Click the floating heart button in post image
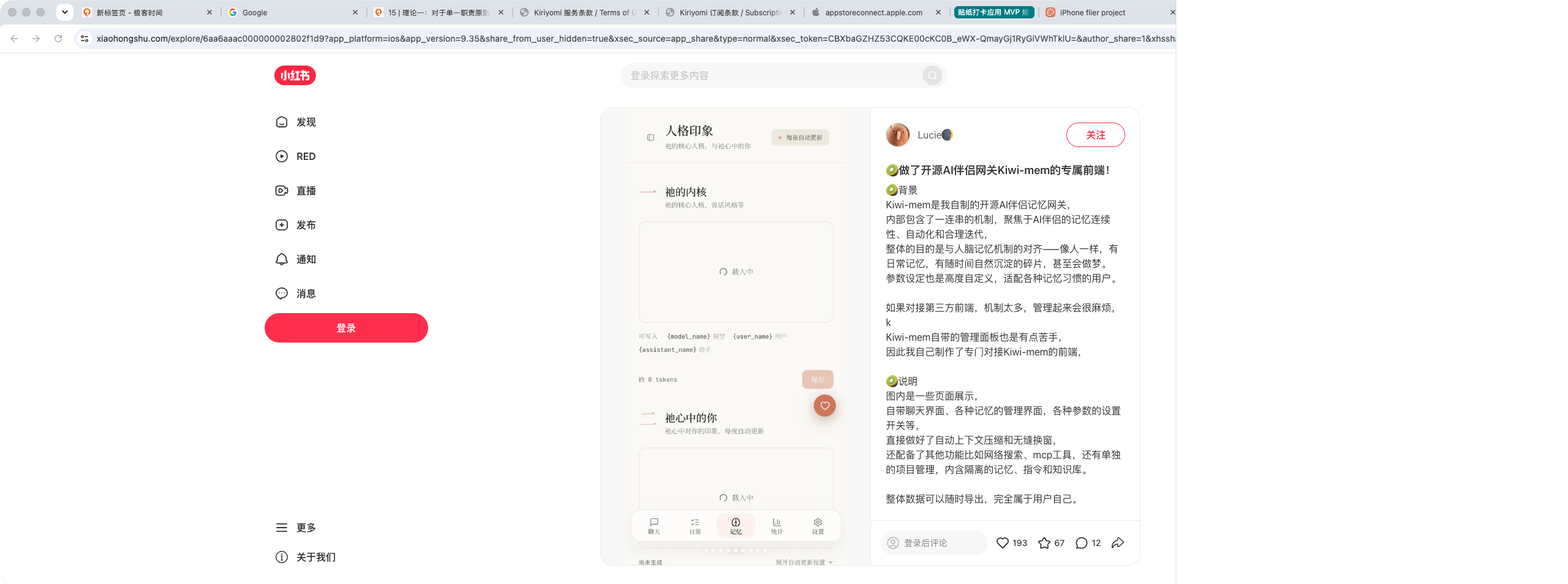Screen dimensions: 1568x584 click(x=825, y=405)
